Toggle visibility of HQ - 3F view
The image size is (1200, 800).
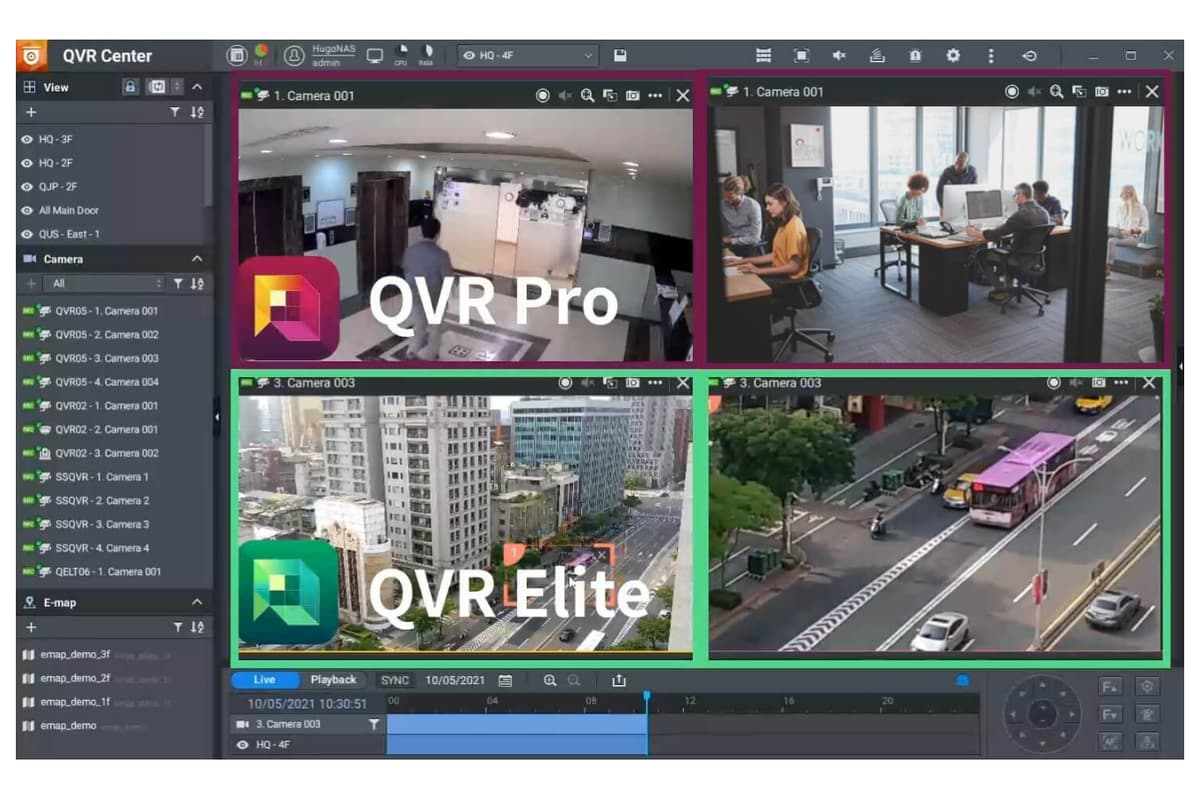28,139
